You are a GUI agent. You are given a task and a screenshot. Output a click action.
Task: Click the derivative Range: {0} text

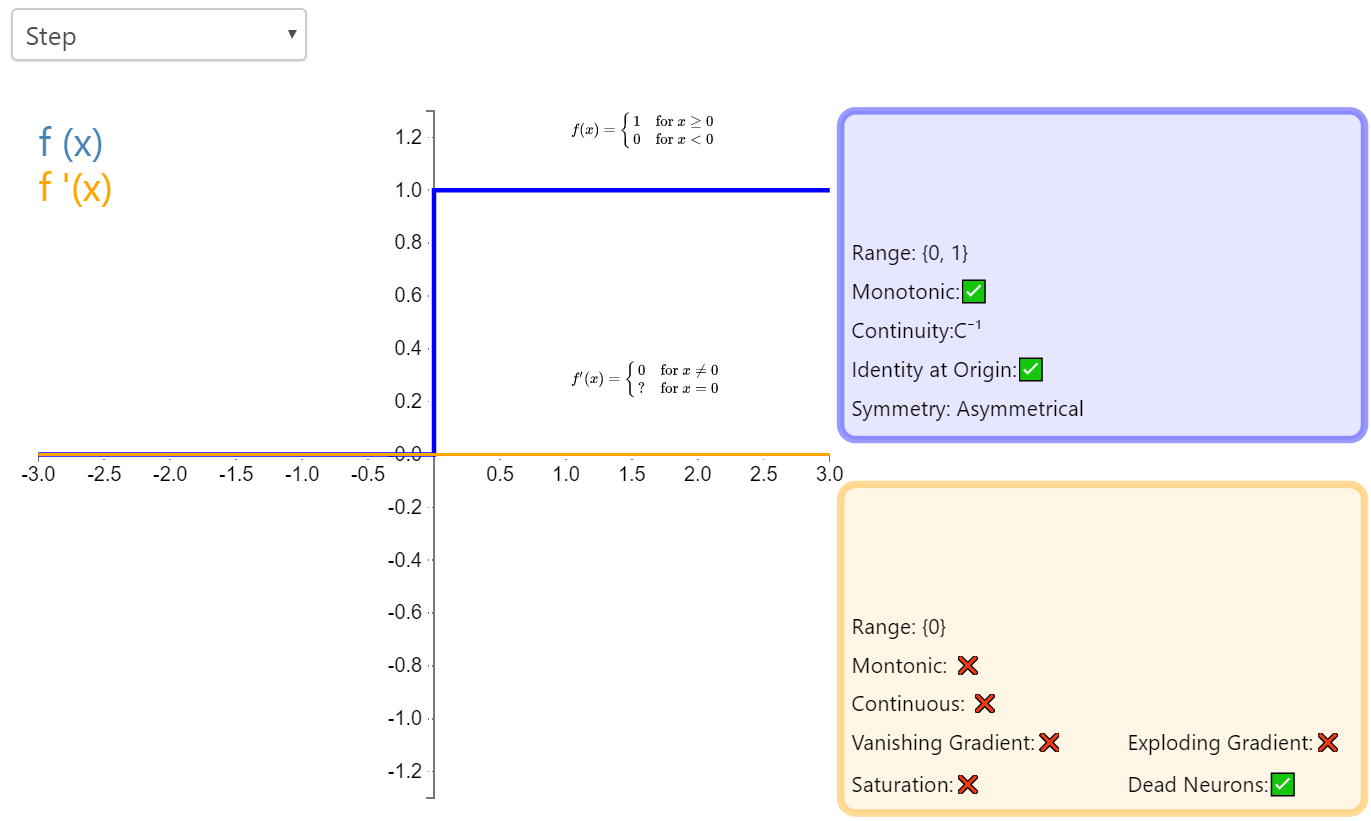tap(898, 627)
